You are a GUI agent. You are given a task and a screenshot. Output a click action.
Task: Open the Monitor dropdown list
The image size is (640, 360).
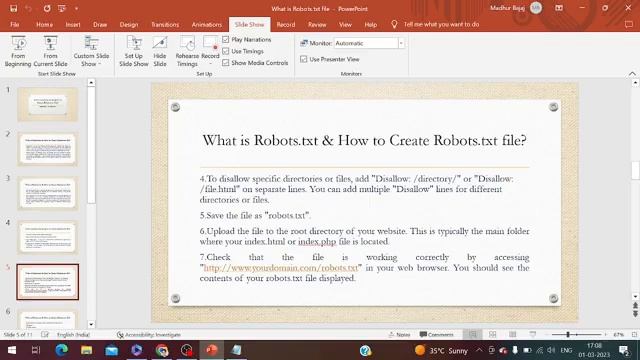tap(401, 43)
